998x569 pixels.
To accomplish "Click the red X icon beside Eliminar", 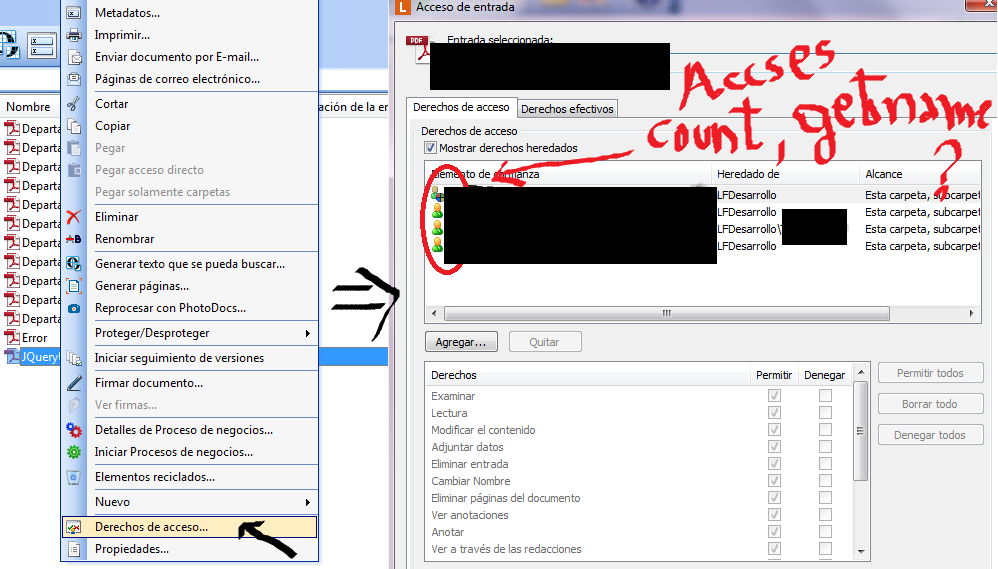I will tap(74, 217).
